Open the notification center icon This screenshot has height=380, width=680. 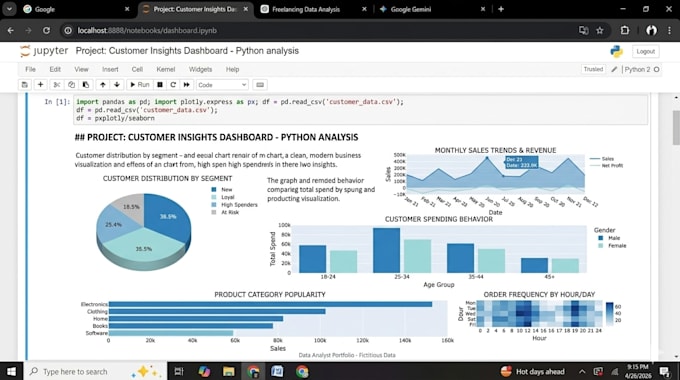point(664,371)
